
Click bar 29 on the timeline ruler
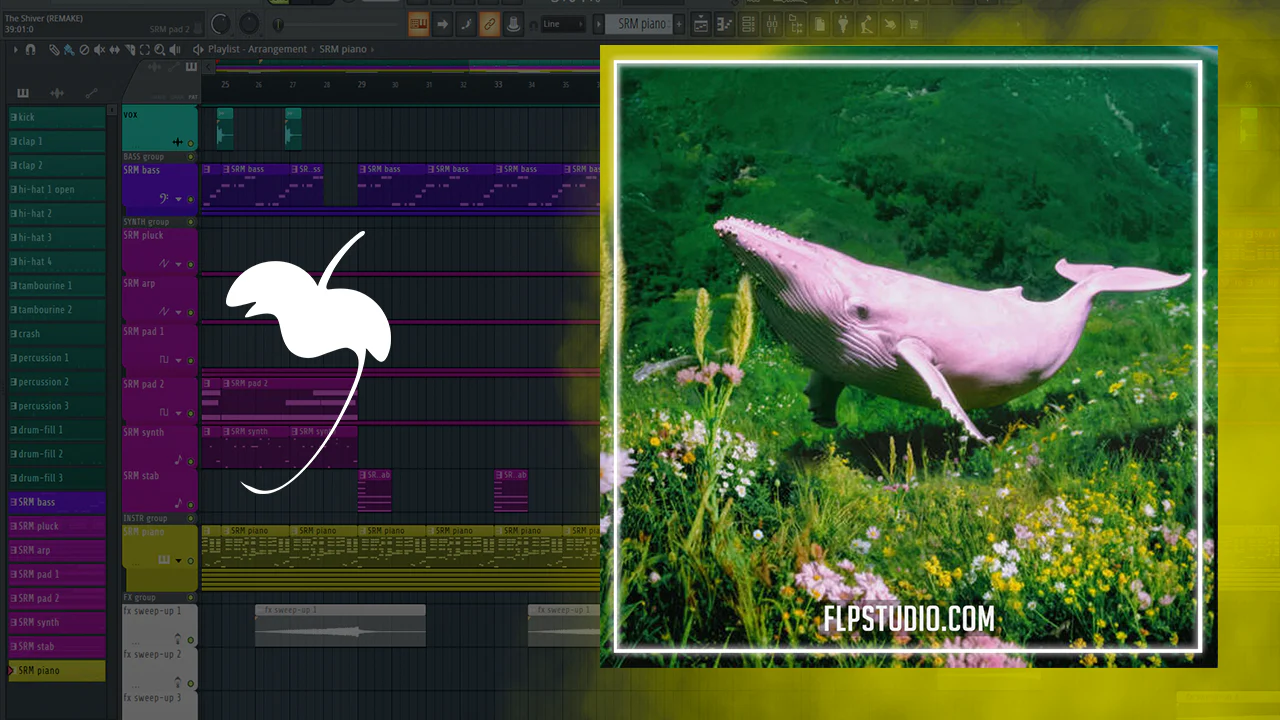(362, 85)
